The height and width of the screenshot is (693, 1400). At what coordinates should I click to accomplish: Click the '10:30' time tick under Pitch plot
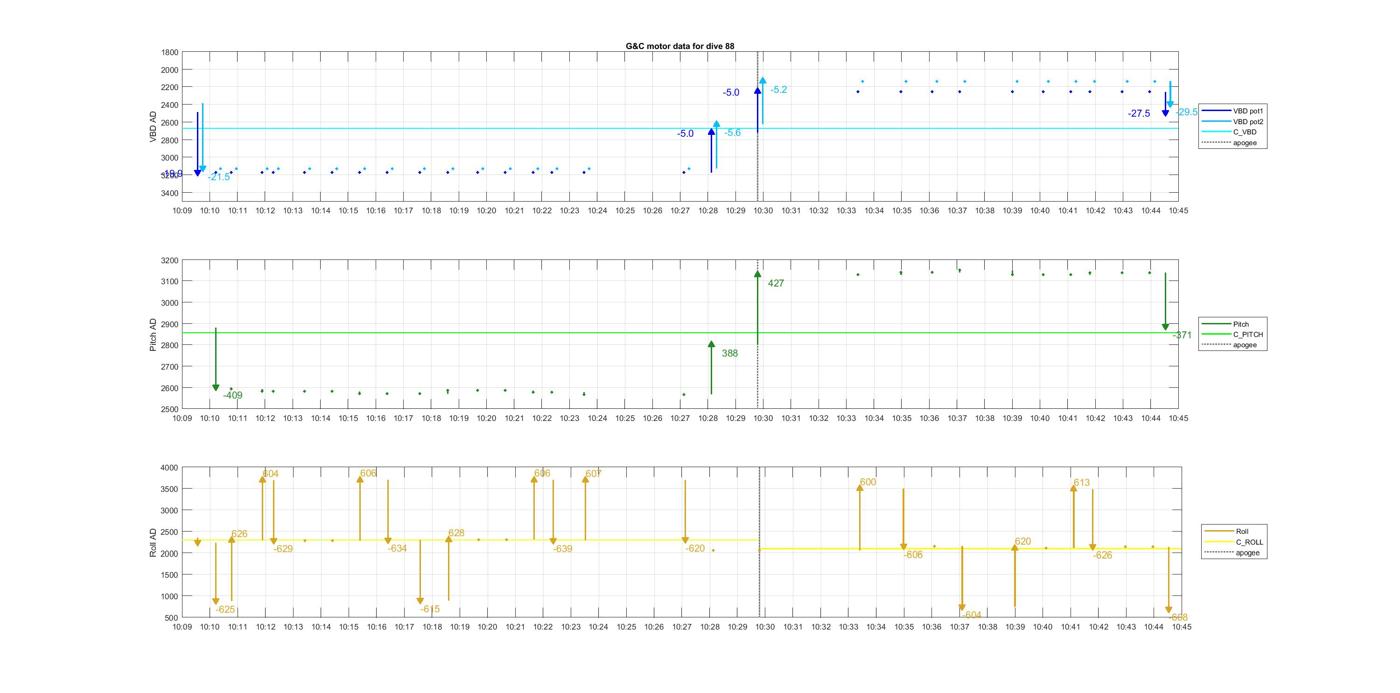point(763,418)
